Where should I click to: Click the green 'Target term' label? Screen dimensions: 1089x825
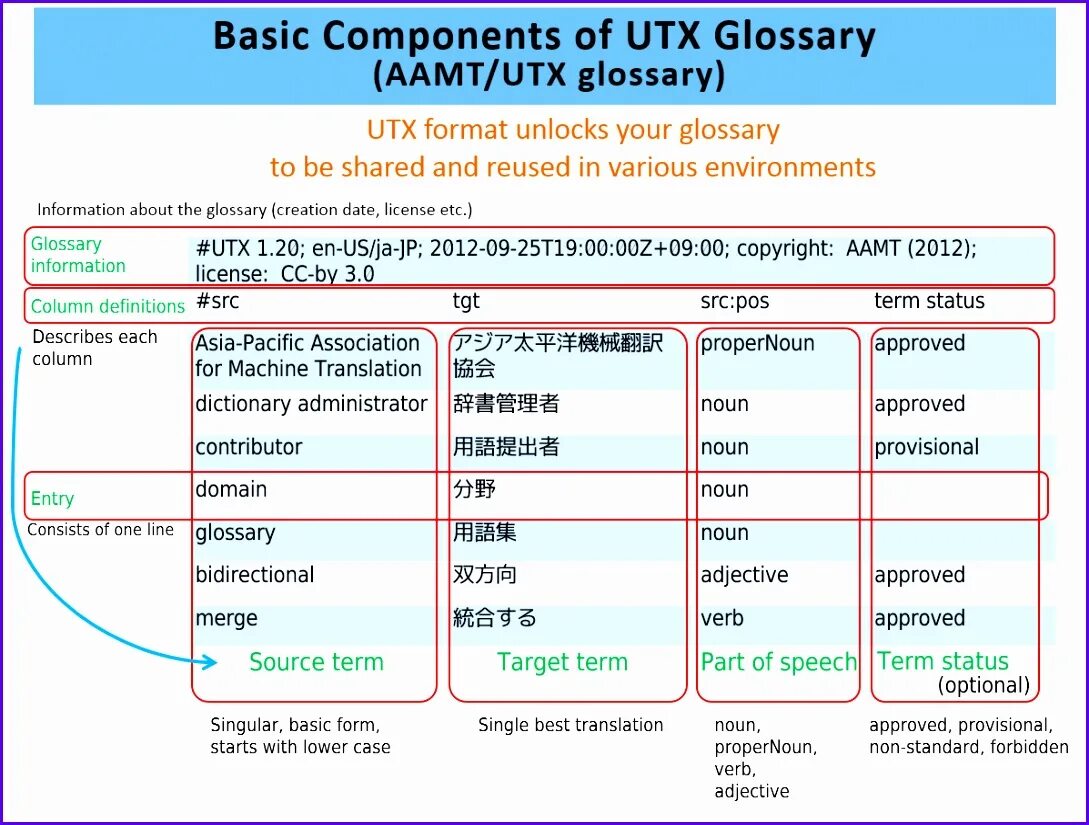click(x=562, y=662)
